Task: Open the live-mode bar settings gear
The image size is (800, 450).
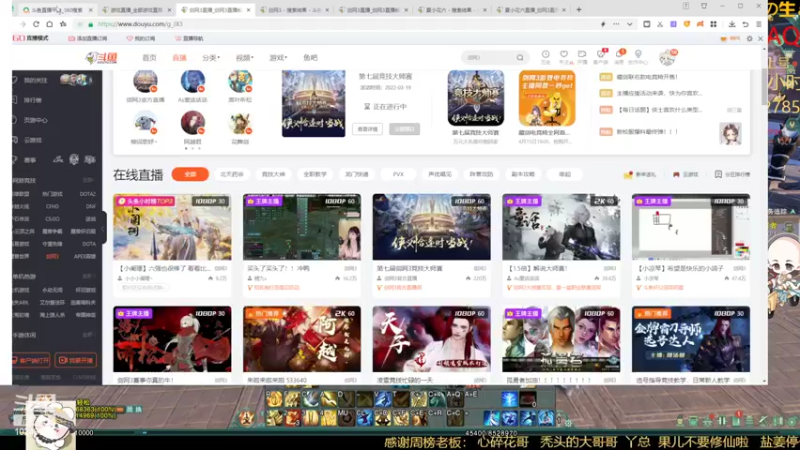Action: tap(749, 38)
